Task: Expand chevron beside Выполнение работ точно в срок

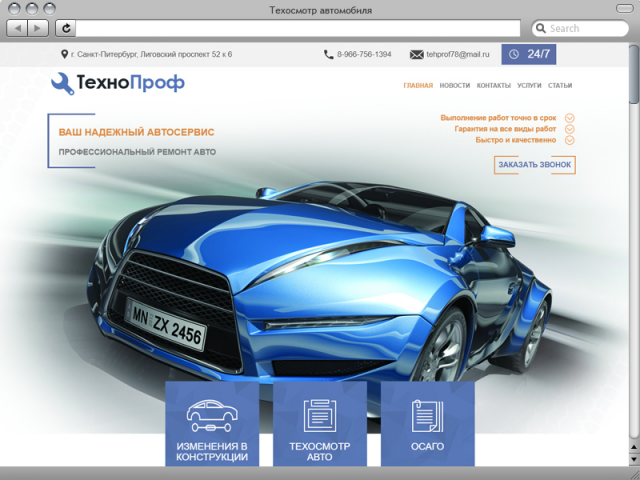Action: (x=569, y=118)
